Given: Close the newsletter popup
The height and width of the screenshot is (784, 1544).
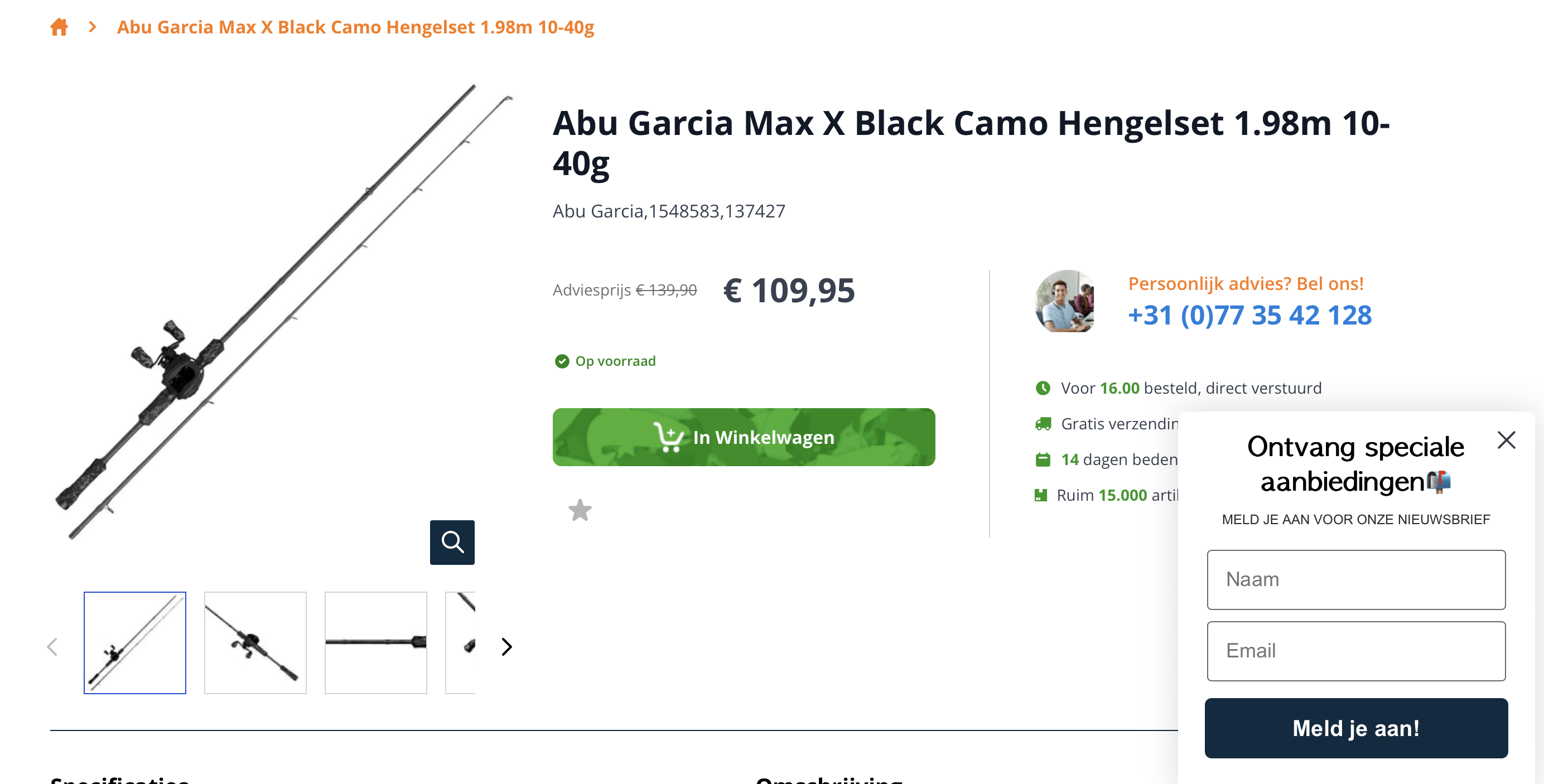Looking at the screenshot, I should [1506, 440].
